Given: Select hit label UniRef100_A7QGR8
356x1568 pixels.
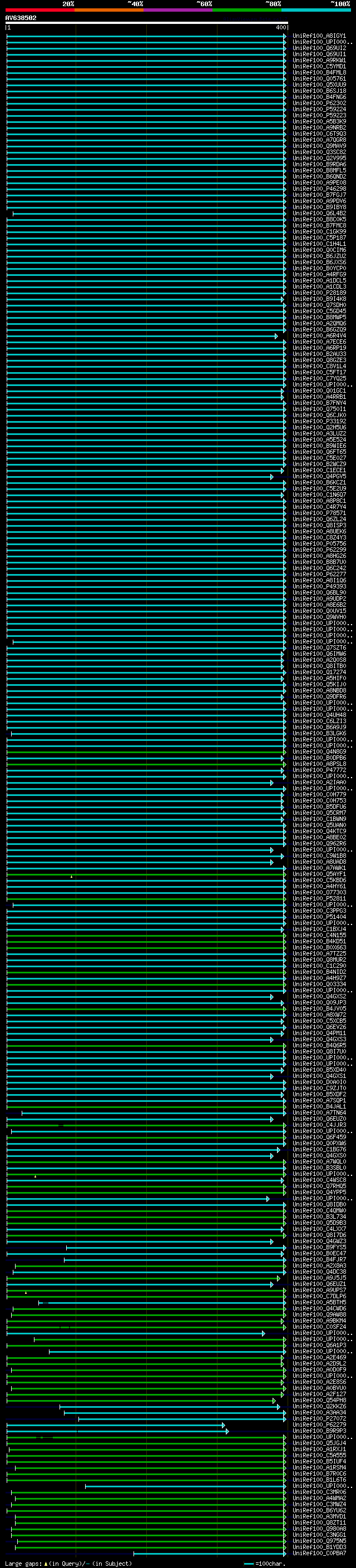Looking at the screenshot, I should click(319, 140).
